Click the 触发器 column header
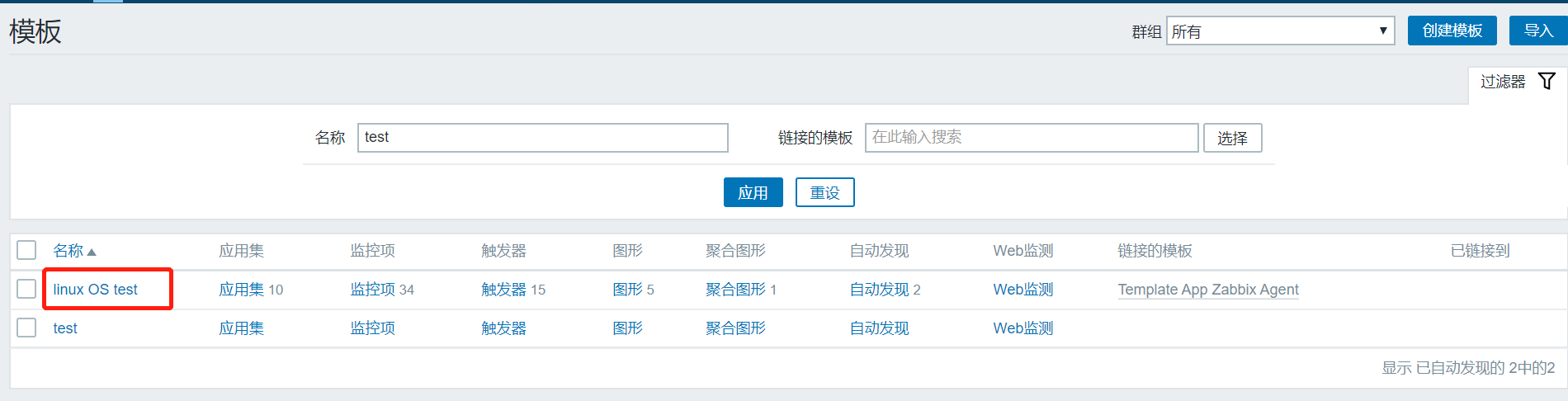 tap(503, 251)
